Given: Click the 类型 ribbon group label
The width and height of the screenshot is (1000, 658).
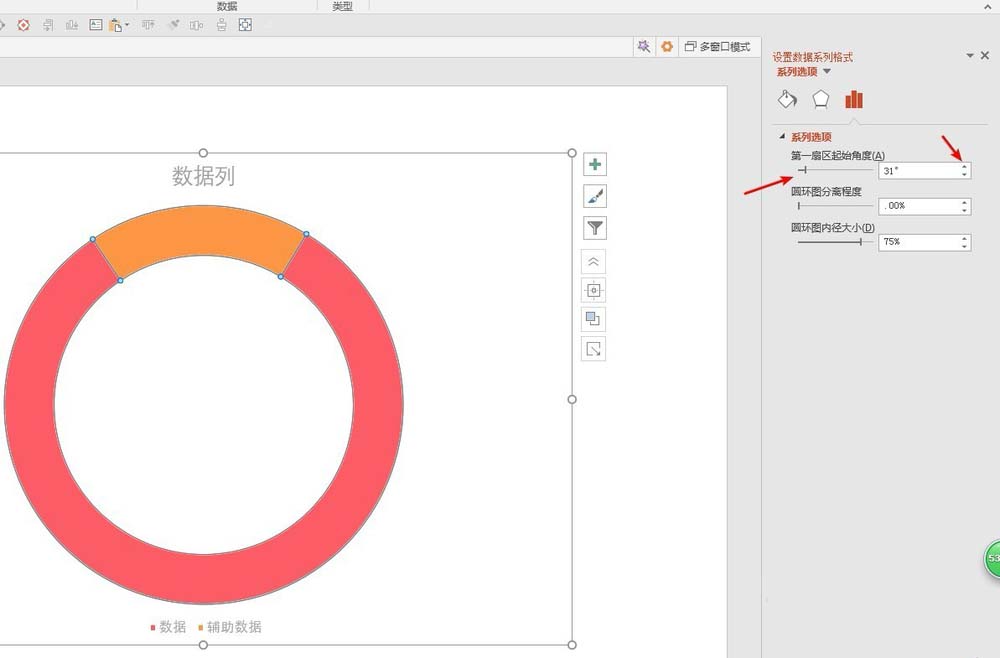Looking at the screenshot, I should point(342,6).
